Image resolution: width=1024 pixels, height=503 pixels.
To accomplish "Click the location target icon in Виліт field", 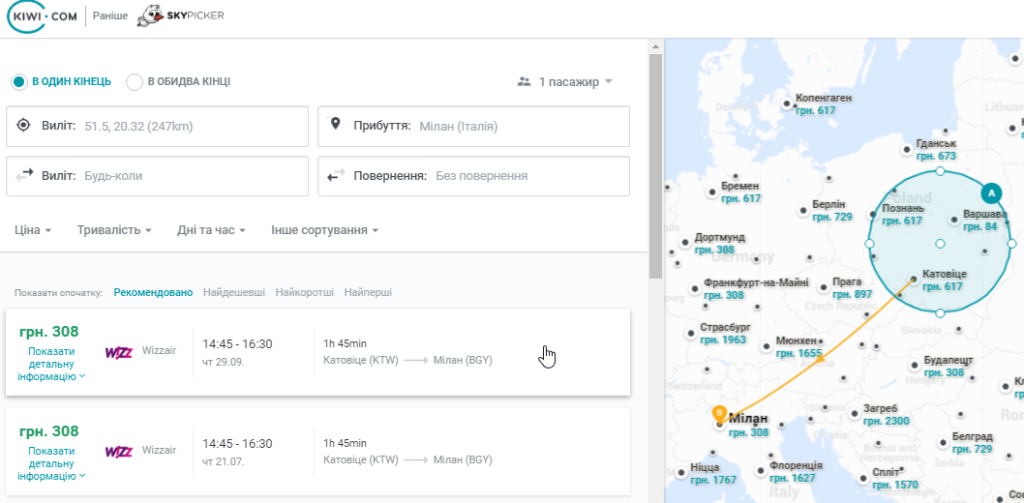I will pos(24,125).
